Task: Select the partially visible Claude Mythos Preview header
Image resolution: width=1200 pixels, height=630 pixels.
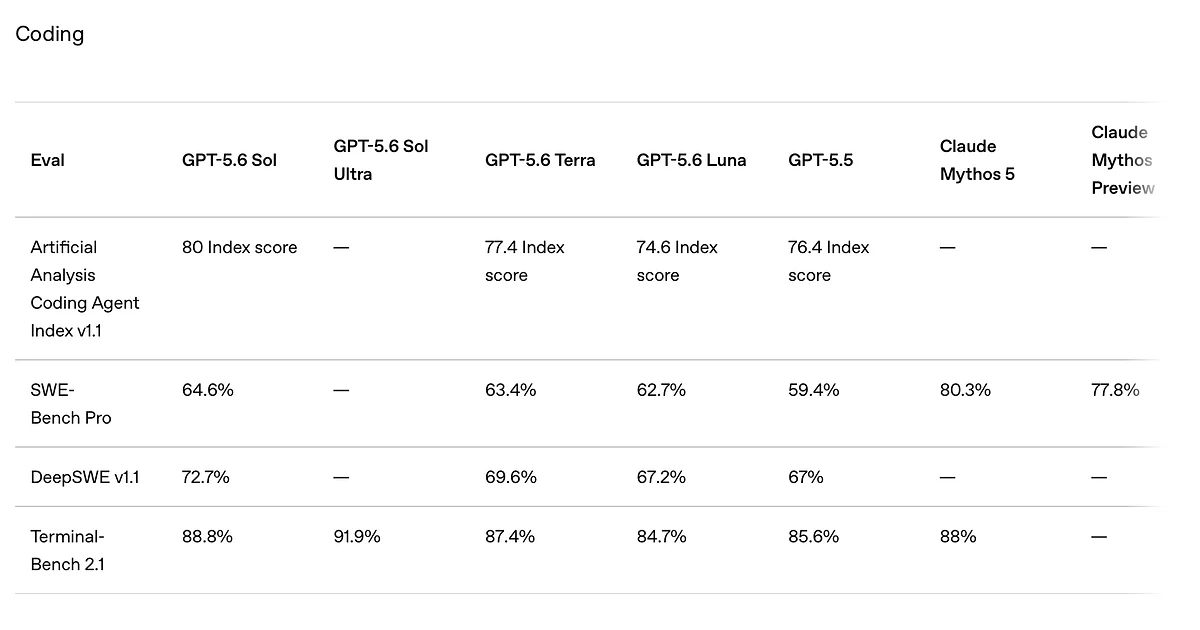Action: click(1123, 160)
